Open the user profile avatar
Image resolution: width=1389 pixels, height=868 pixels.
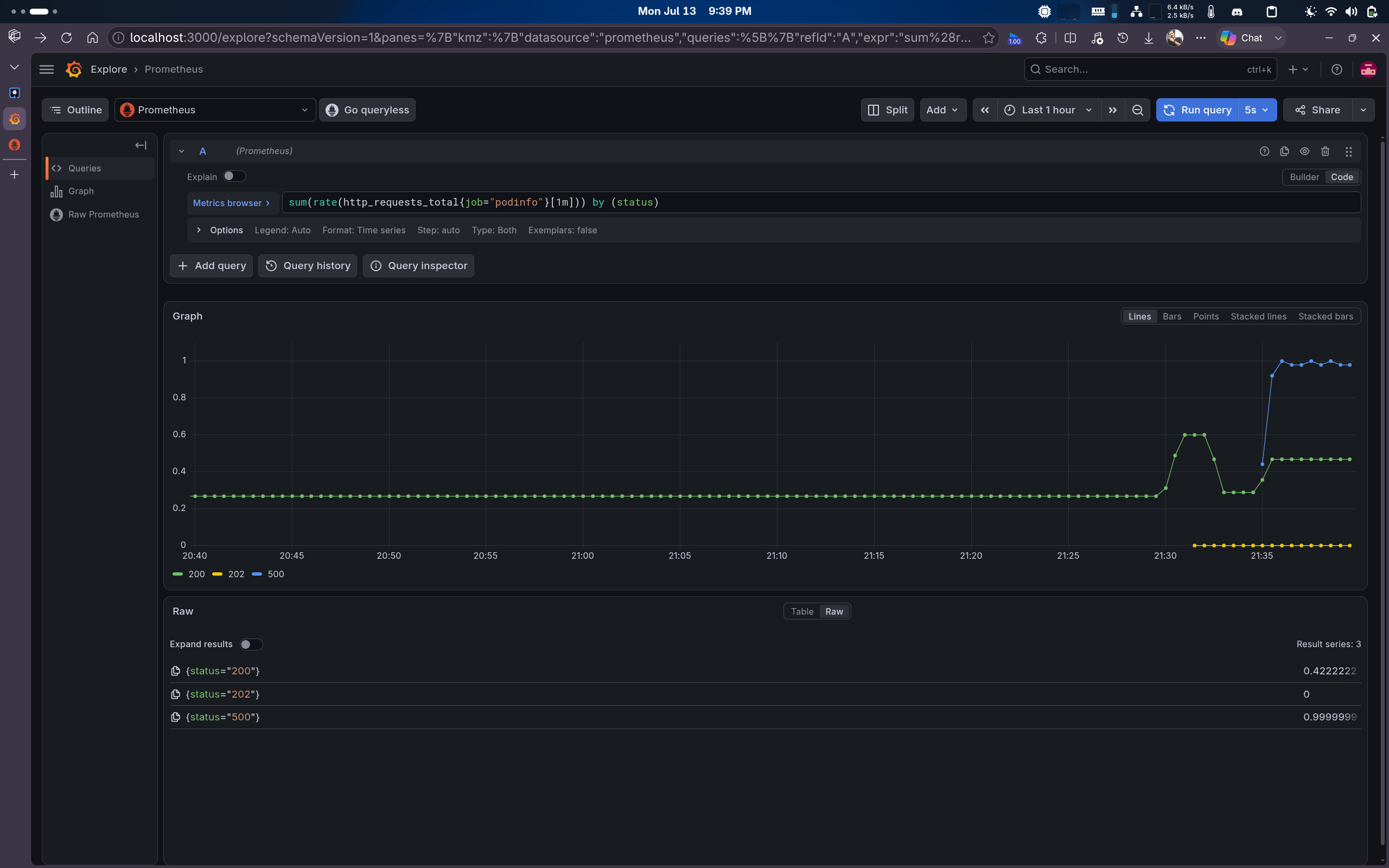[x=1368, y=69]
